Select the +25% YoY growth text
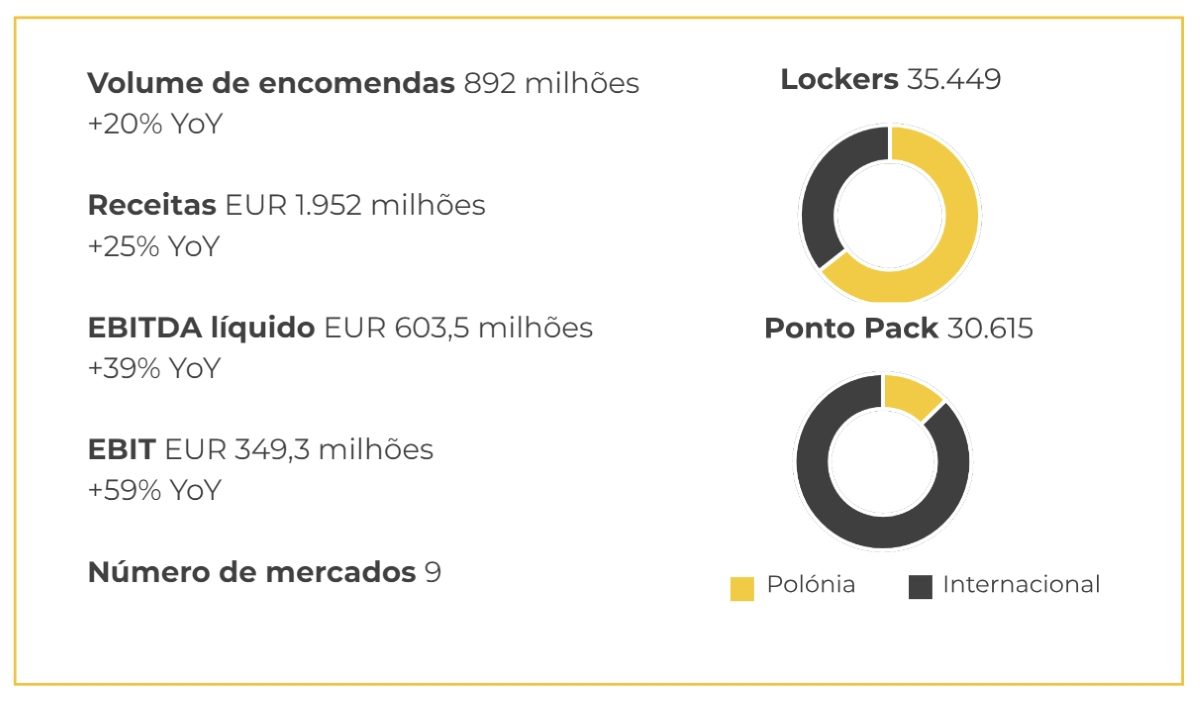Viewport: 1200px width, 704px height. coord(154,248)
